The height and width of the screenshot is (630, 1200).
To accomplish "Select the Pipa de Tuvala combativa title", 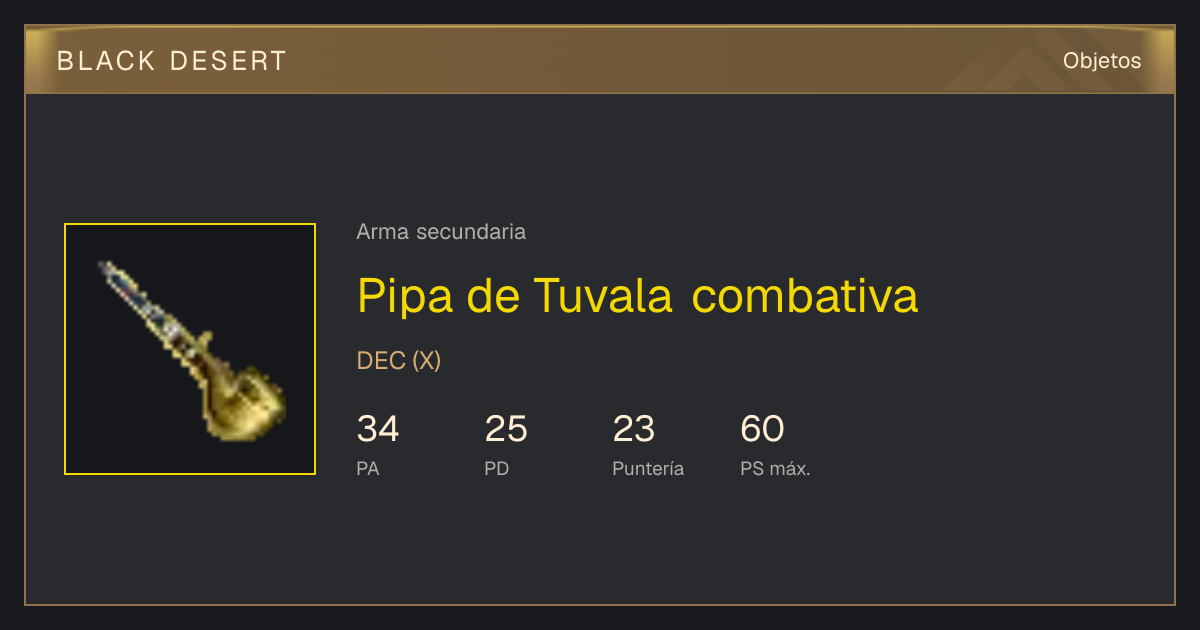I will [x=637, y=295].
